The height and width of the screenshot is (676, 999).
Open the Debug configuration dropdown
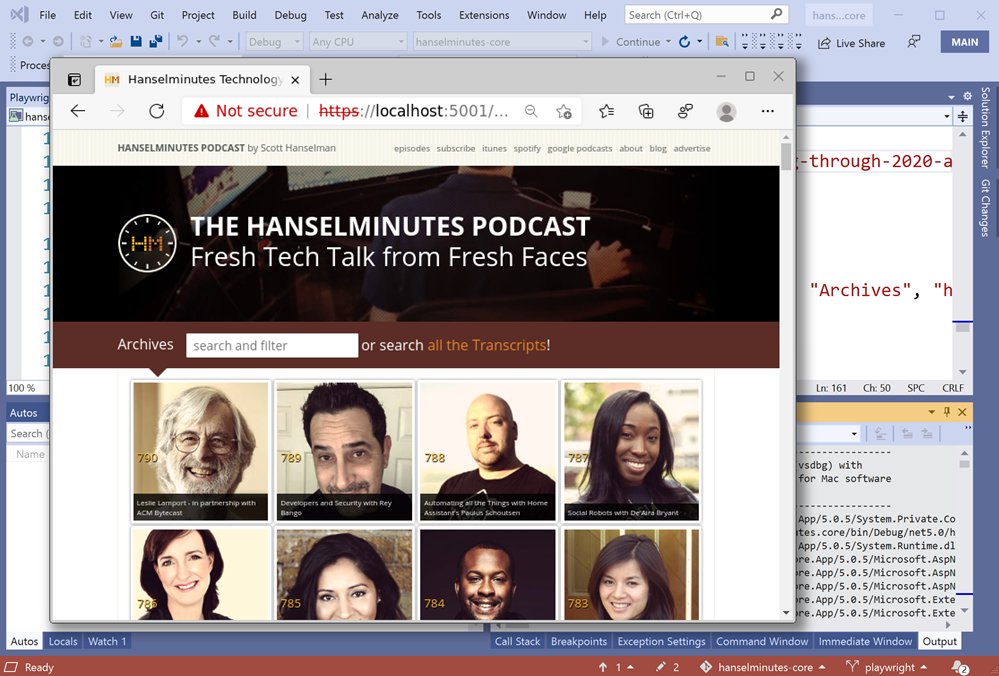(274, 41)
